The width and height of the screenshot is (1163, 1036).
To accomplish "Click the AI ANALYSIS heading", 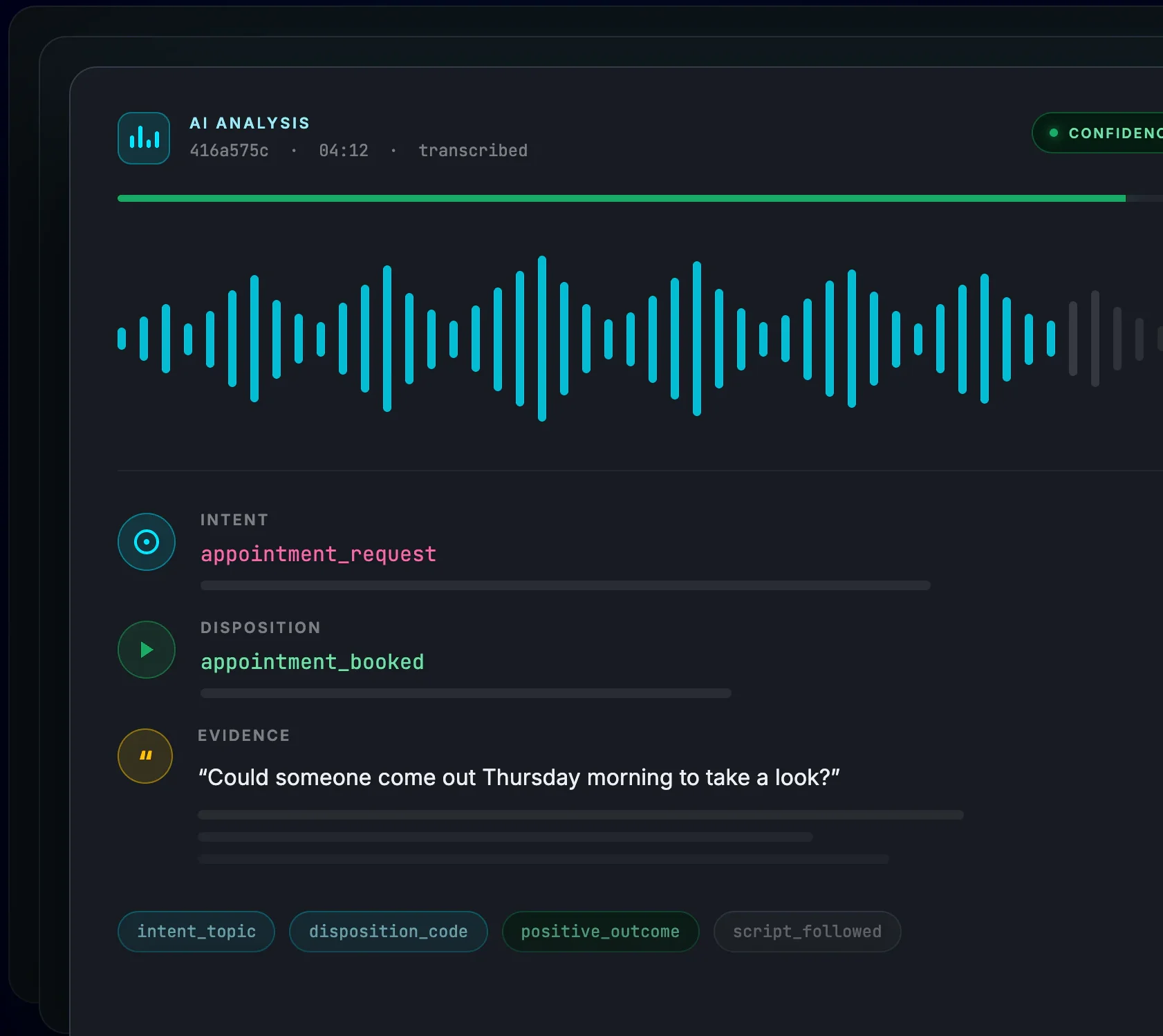I will point(250,123).
